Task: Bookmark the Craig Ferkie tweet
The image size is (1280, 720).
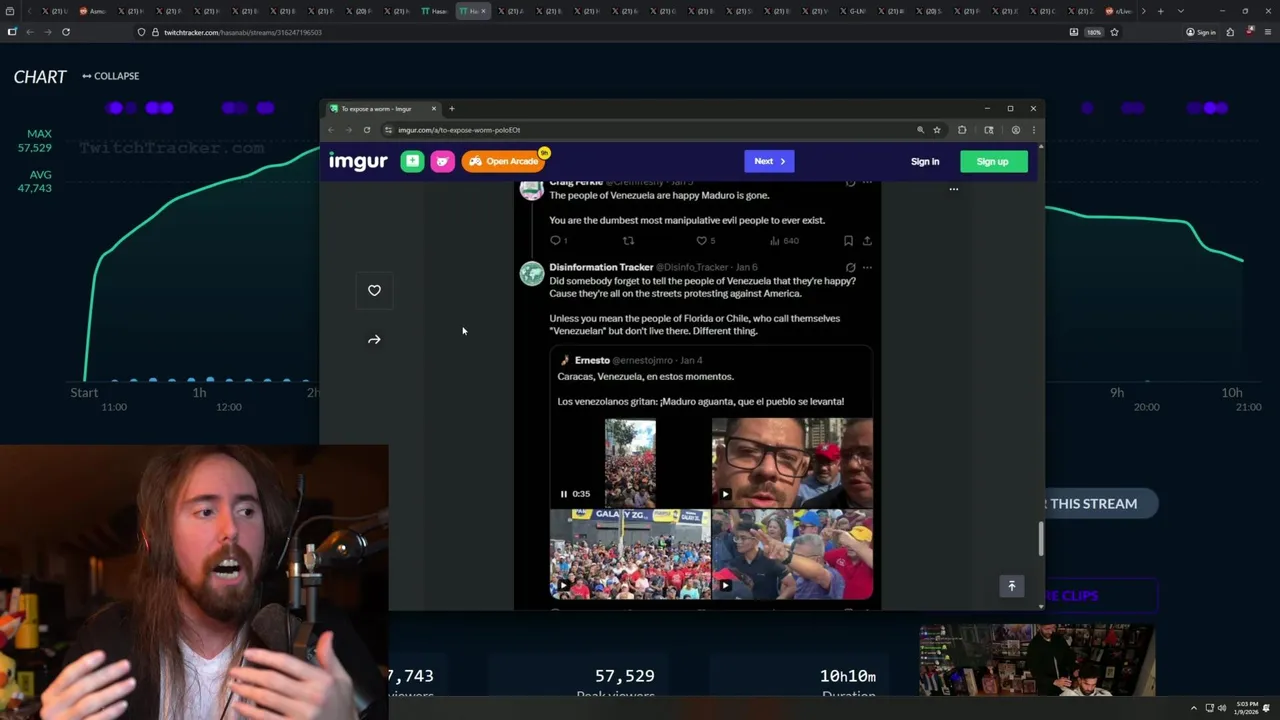Action: click(x=848, y=240)
